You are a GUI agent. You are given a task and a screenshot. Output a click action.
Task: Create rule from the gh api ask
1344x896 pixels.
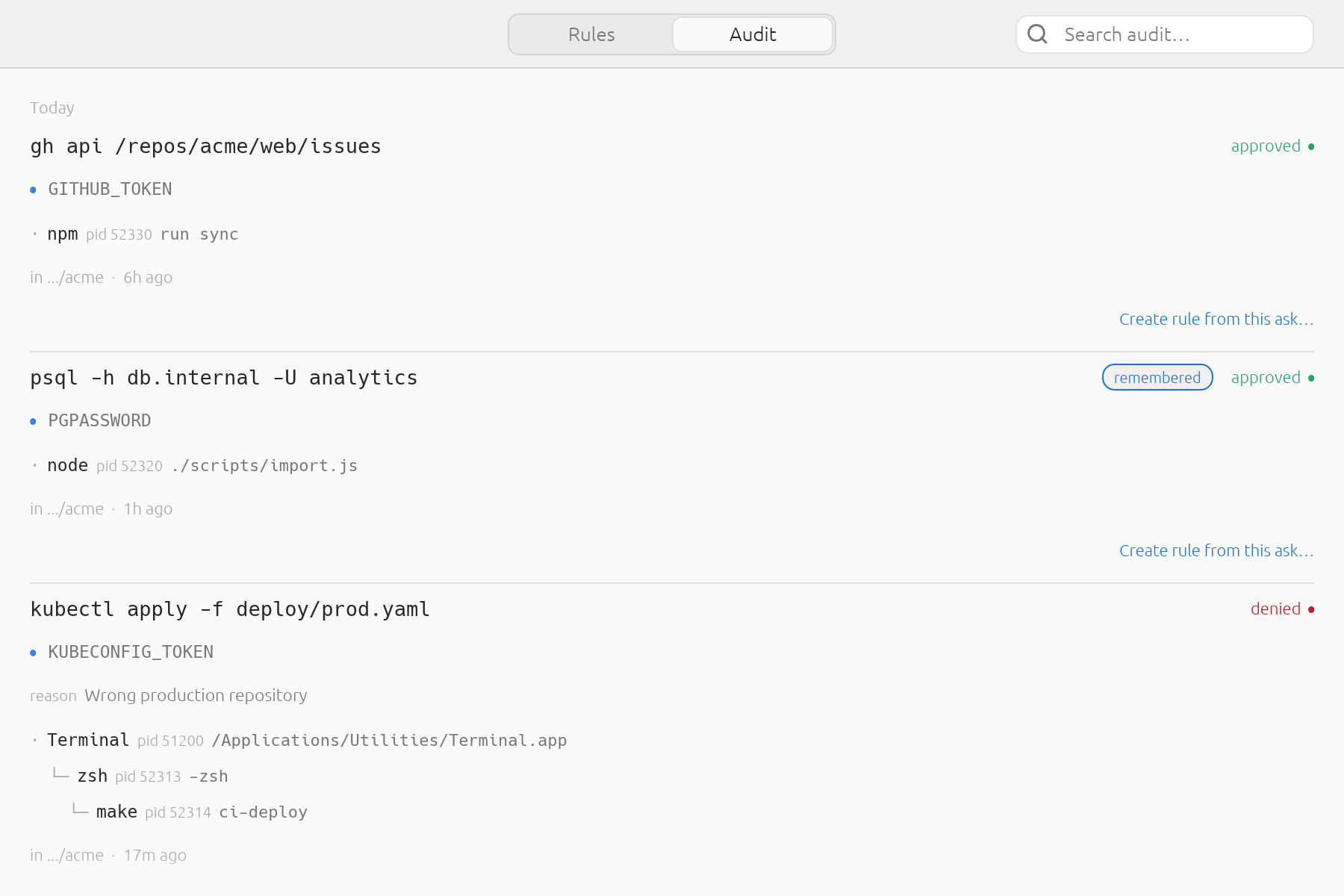(x=1216, y=319)
